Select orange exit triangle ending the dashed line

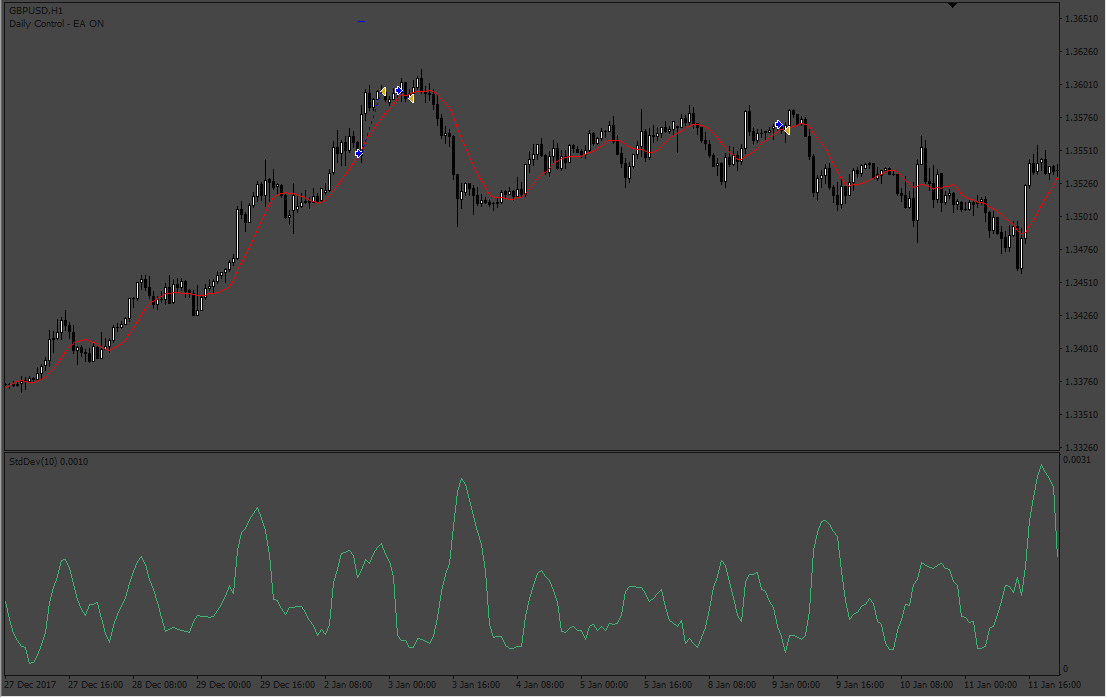click(x=383, y=92)
